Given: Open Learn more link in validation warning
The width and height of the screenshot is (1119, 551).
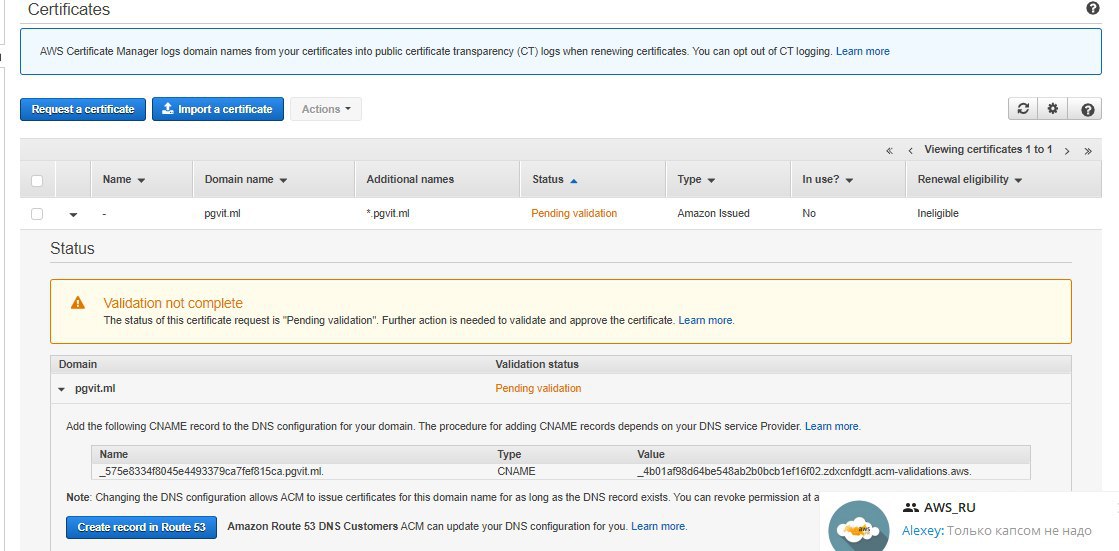Looking at the screenshot, I should [x=705, y=320].
